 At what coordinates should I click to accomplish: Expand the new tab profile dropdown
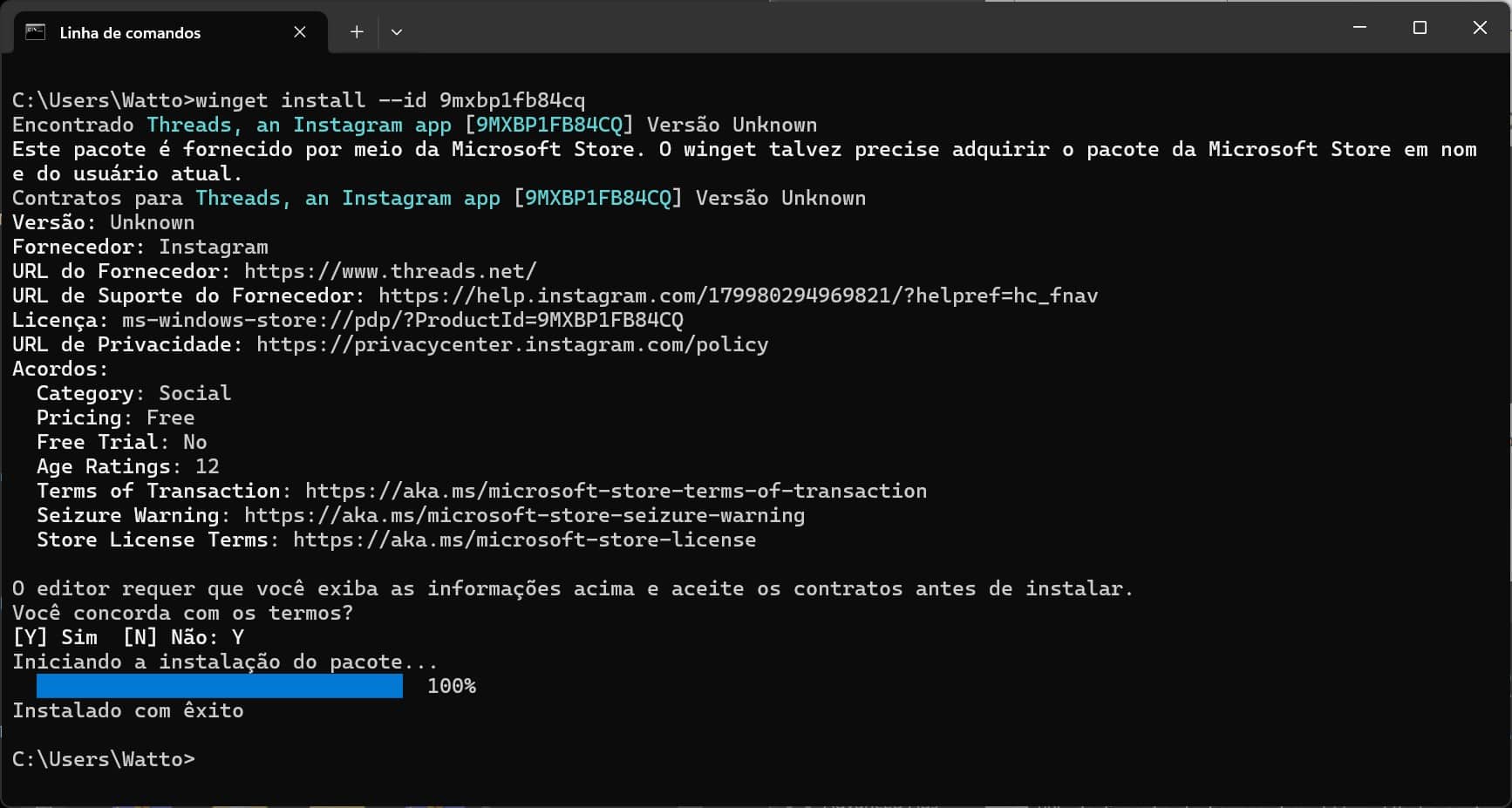click(397, 32)
